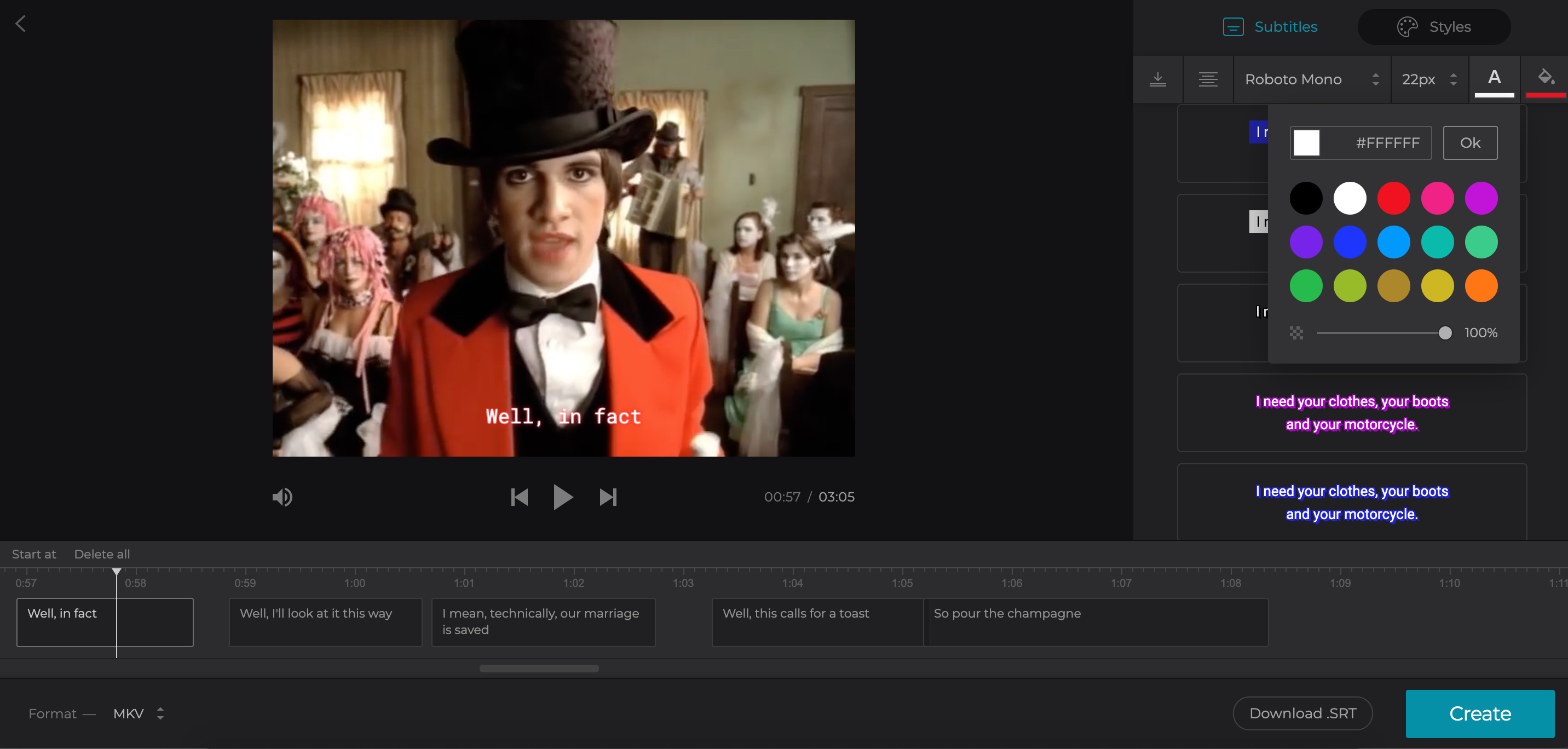This screenshot has width=1568, height=749.
Task: Click Download .SRT button
Action: click(1302, 713)
